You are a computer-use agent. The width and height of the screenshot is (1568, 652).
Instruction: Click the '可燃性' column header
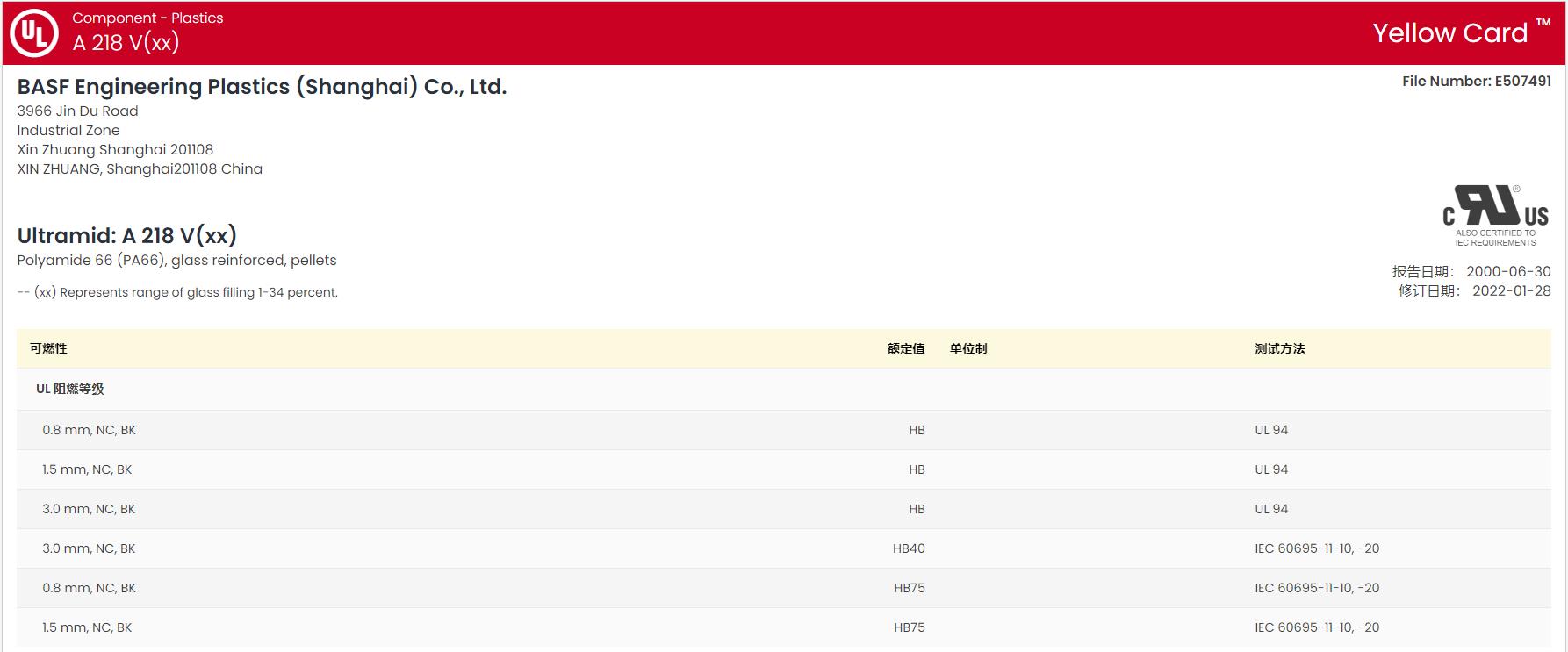click(48, 348)
